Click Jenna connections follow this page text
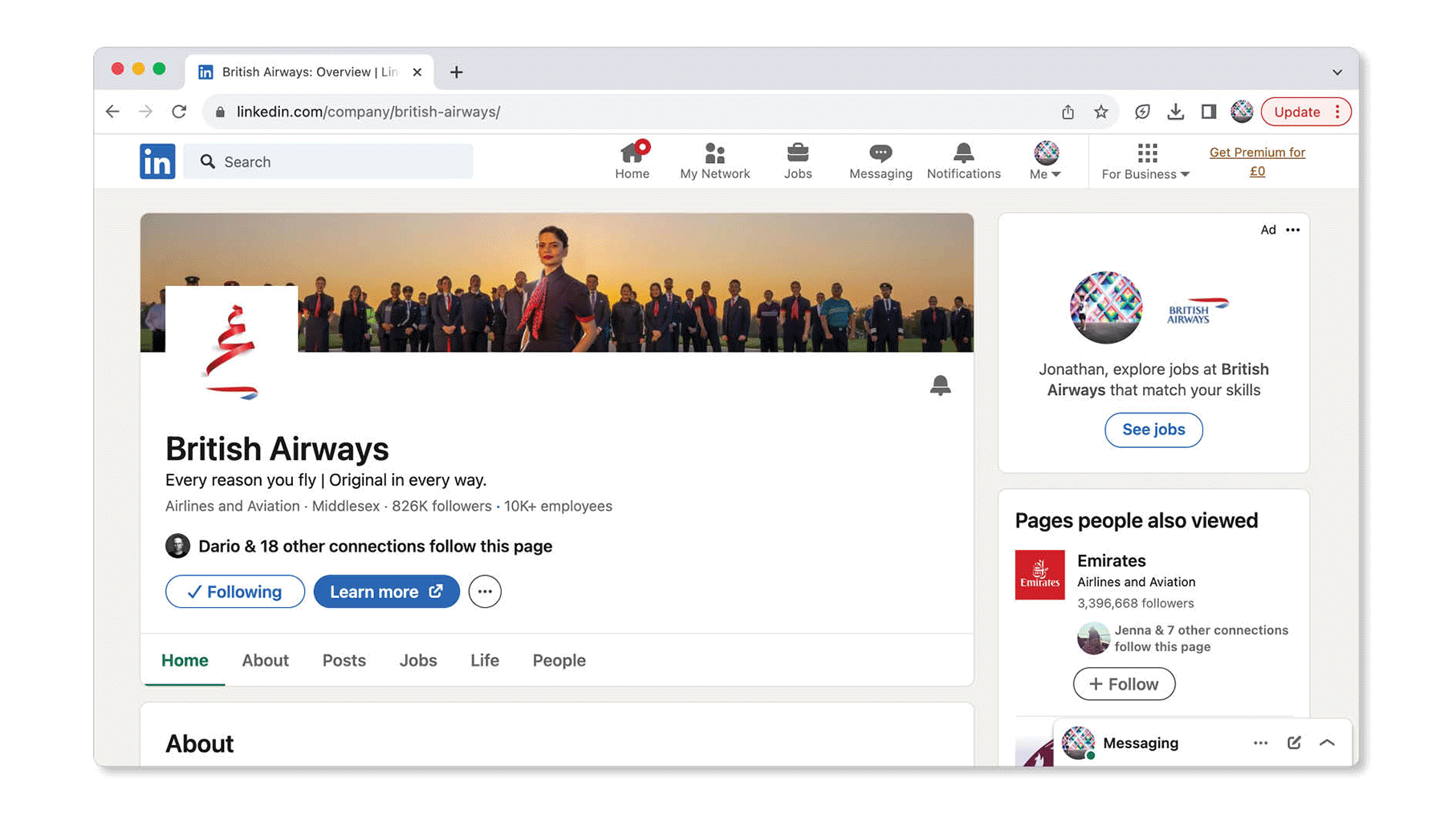This screenshot has width=1456, height=819. coord(1201,638)
